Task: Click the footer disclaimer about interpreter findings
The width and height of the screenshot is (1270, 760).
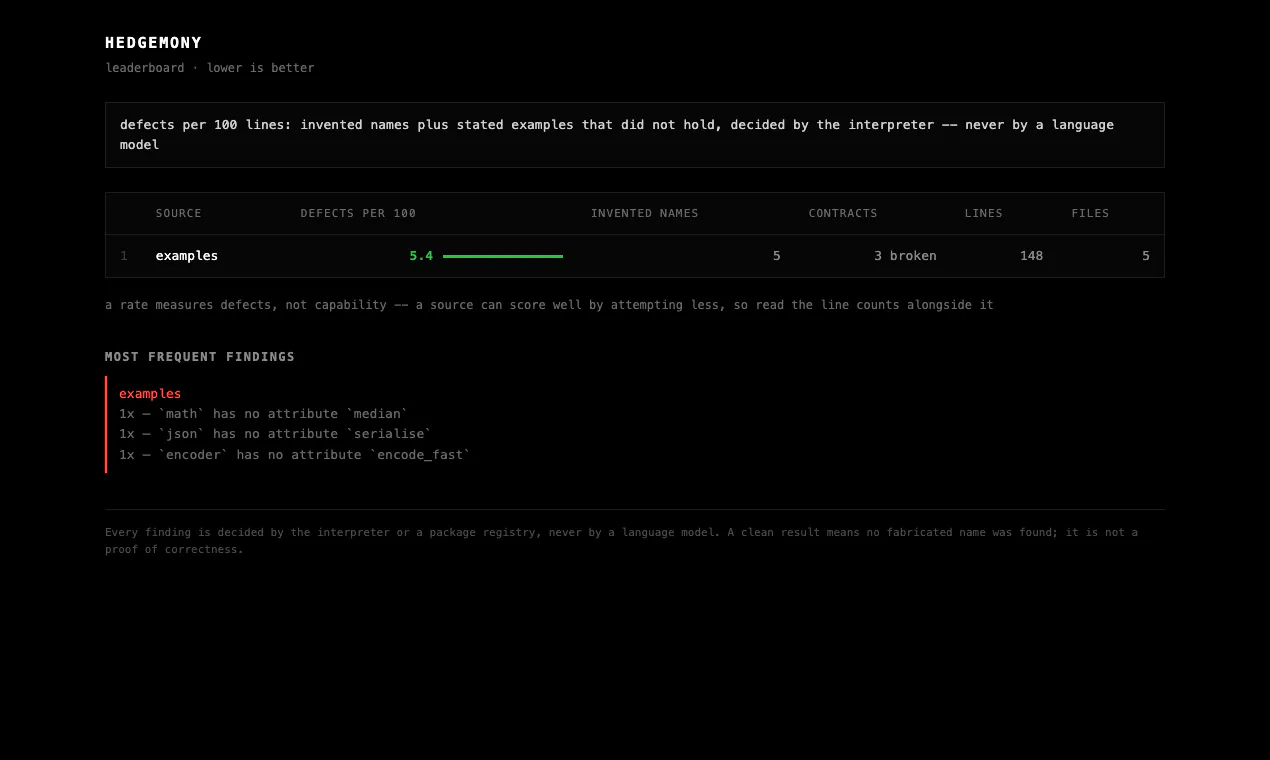Action: [x=622, y=541]
